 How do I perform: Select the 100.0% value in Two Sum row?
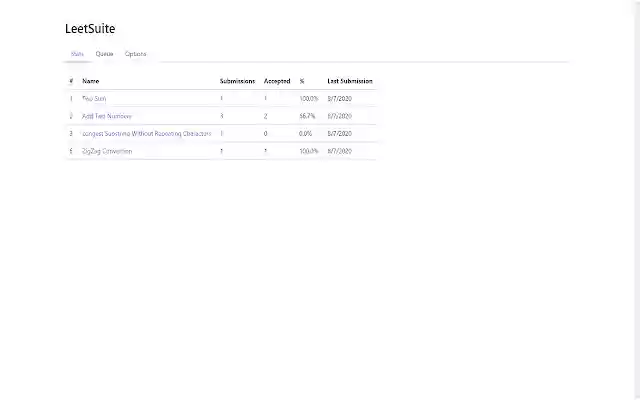309,99
